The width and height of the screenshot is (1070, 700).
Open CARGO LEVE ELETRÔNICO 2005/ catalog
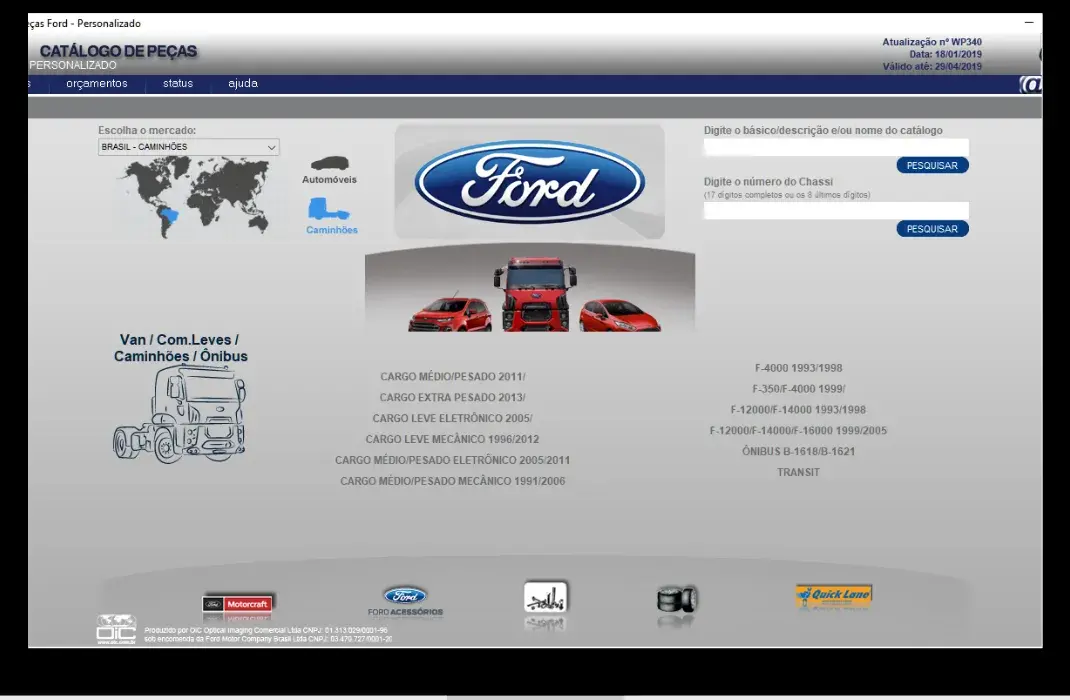pos(452,418)
